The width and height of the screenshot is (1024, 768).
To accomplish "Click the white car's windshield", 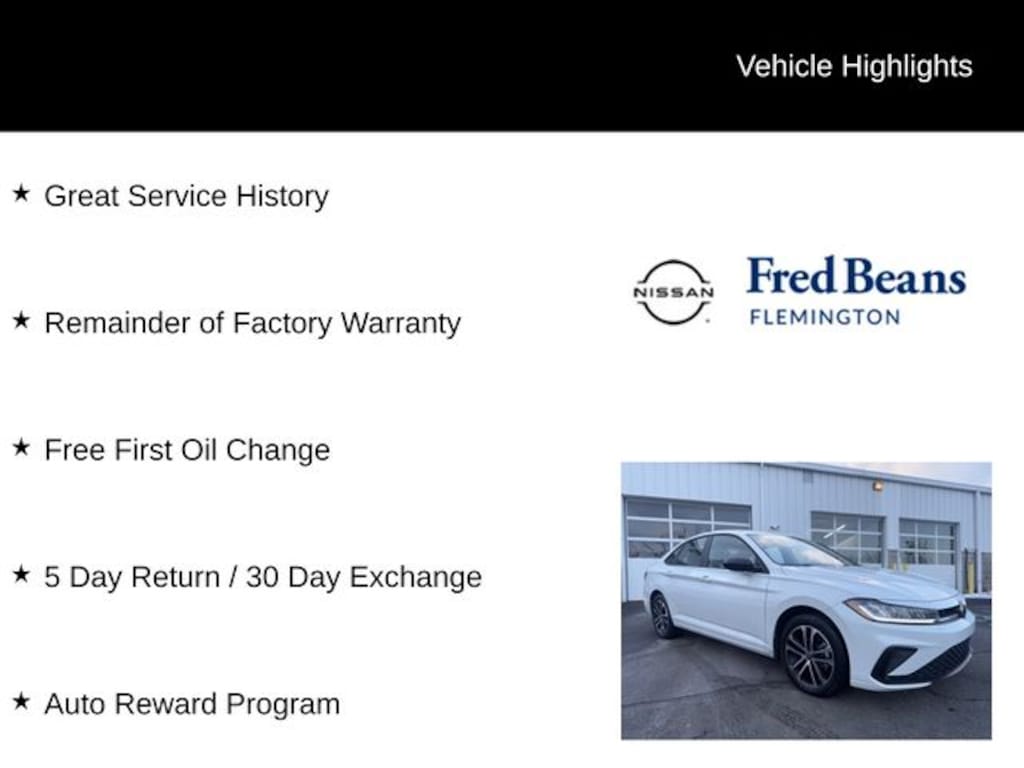I will coord(795,549).
